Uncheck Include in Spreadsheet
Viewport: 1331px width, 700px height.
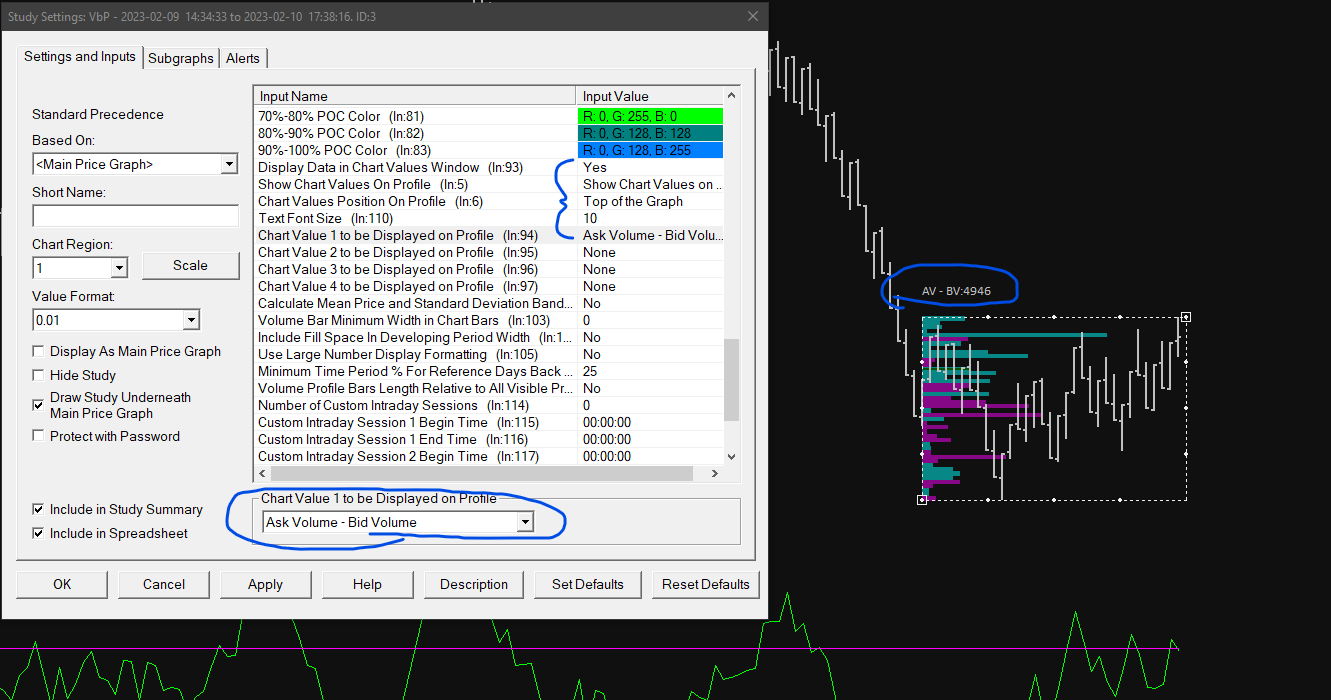pos(39,533)
